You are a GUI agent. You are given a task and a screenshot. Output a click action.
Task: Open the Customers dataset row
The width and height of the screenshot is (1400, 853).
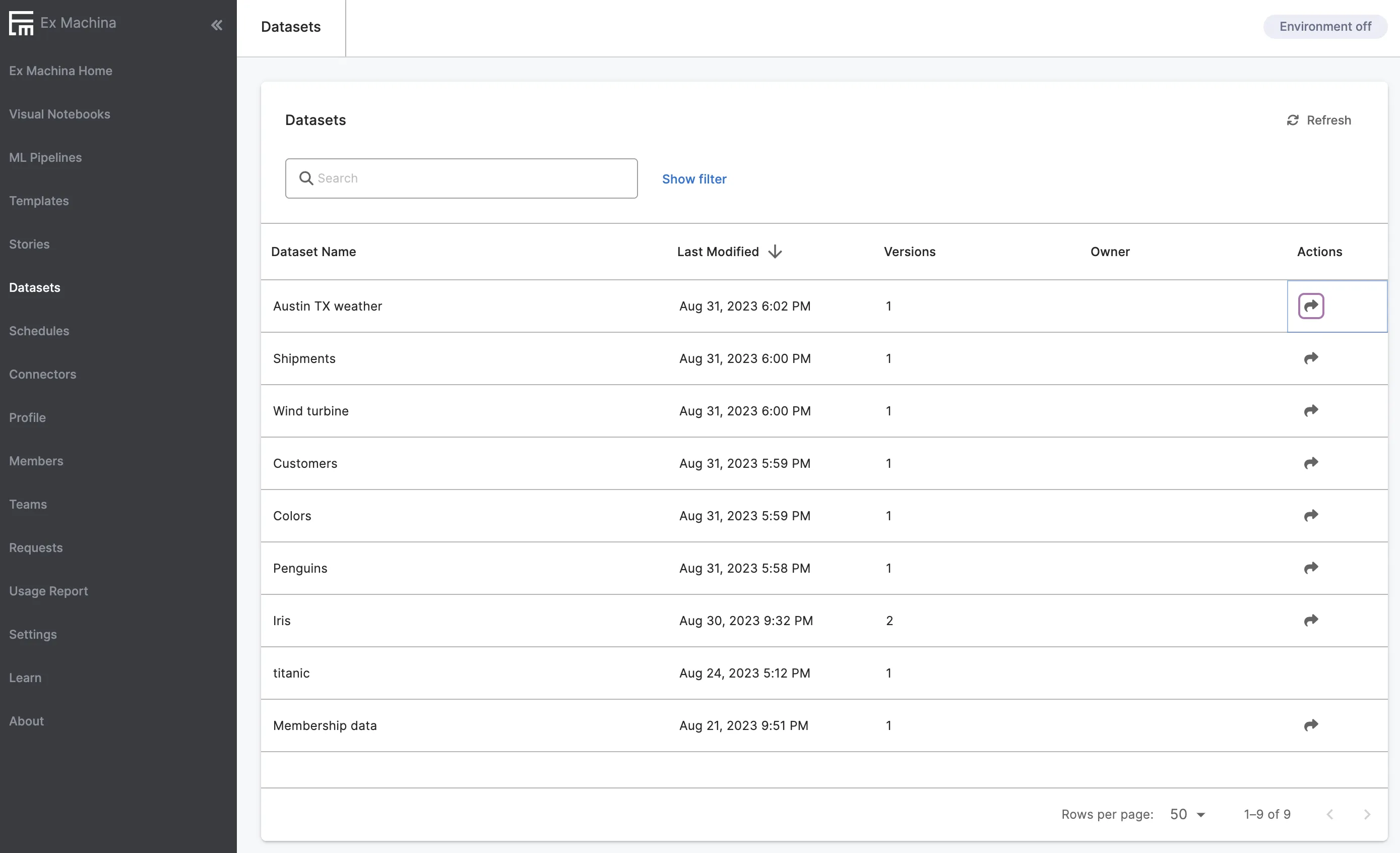[x=305, y=463]
